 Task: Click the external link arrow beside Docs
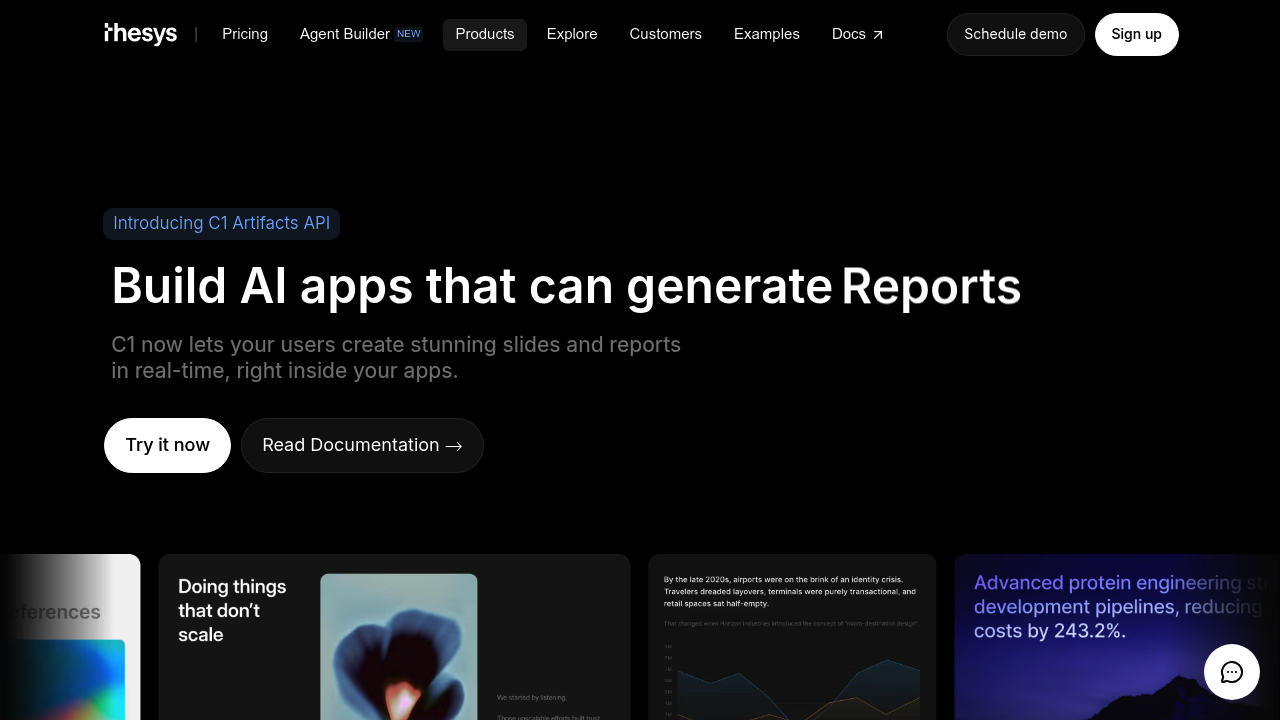coord(878,33)
